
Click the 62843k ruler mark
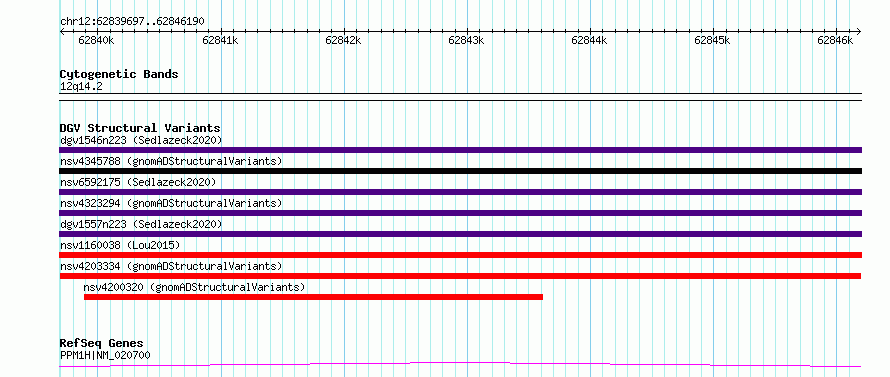pos(466,40)
